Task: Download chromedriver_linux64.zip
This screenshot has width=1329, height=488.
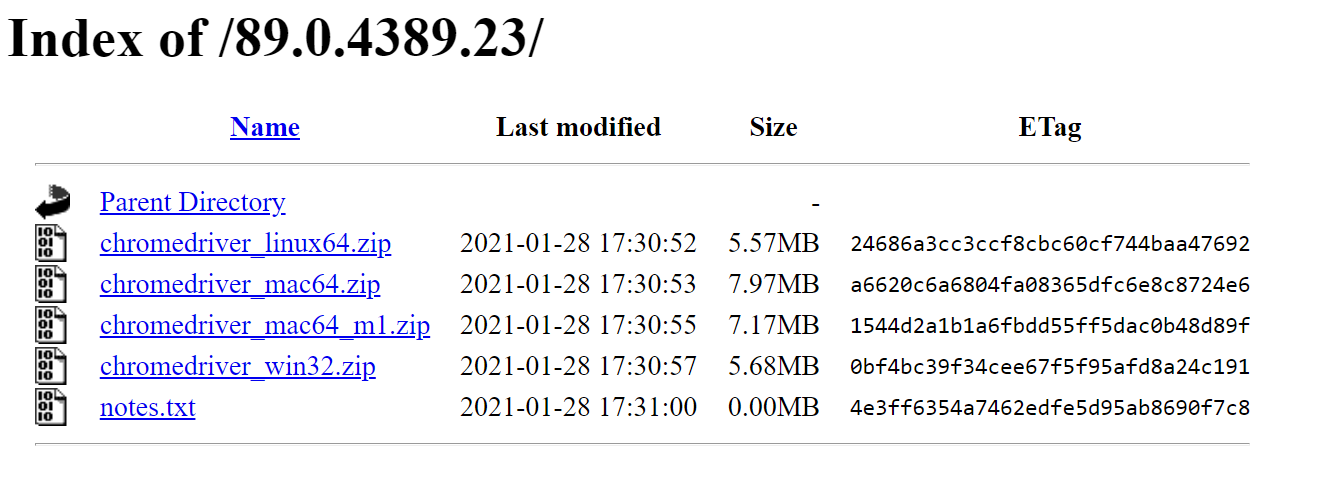Action: (245, 243)
